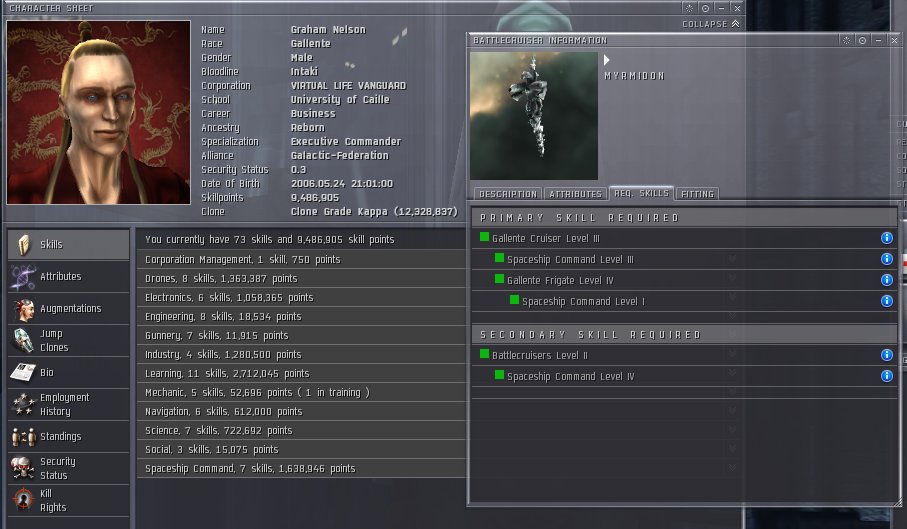Expand the Learning skill group
907x529 pixels.
tap(301, 374)
